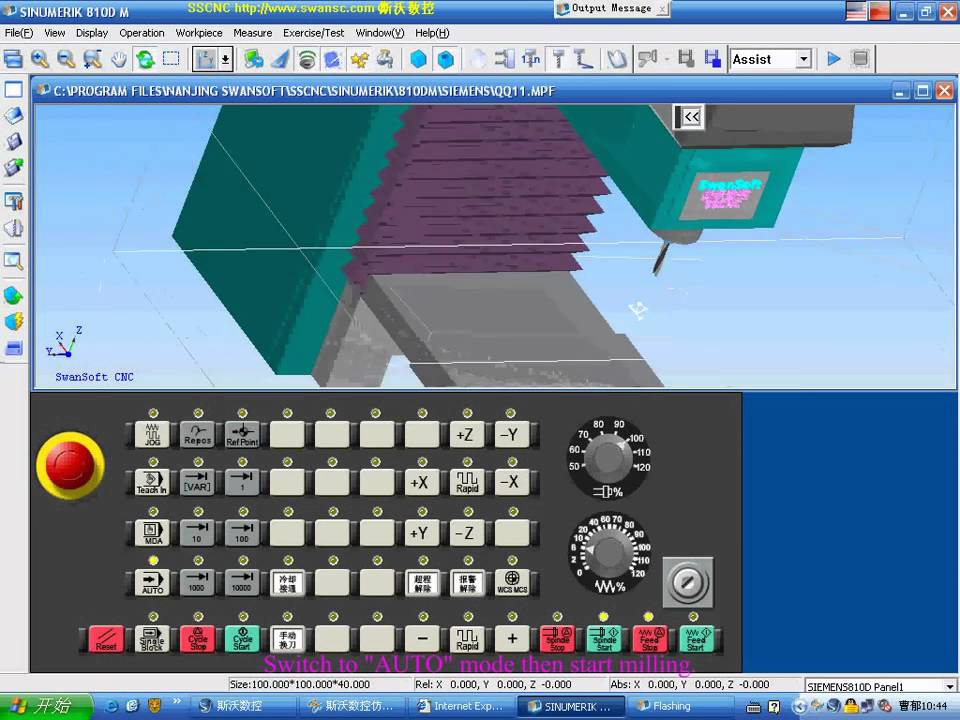Screen dimensions: 960x720
Task: Toggle the Ref Point key
Action: click(x=242, y=435)
